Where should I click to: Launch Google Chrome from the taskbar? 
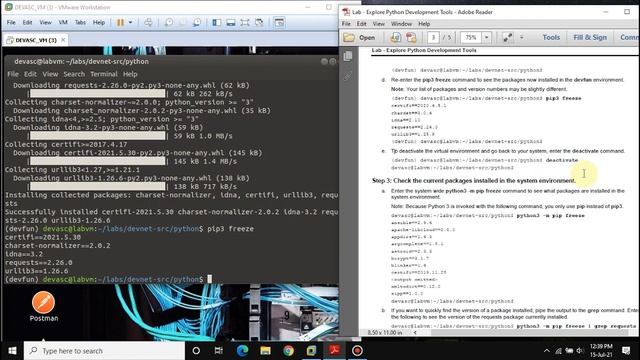288,351
